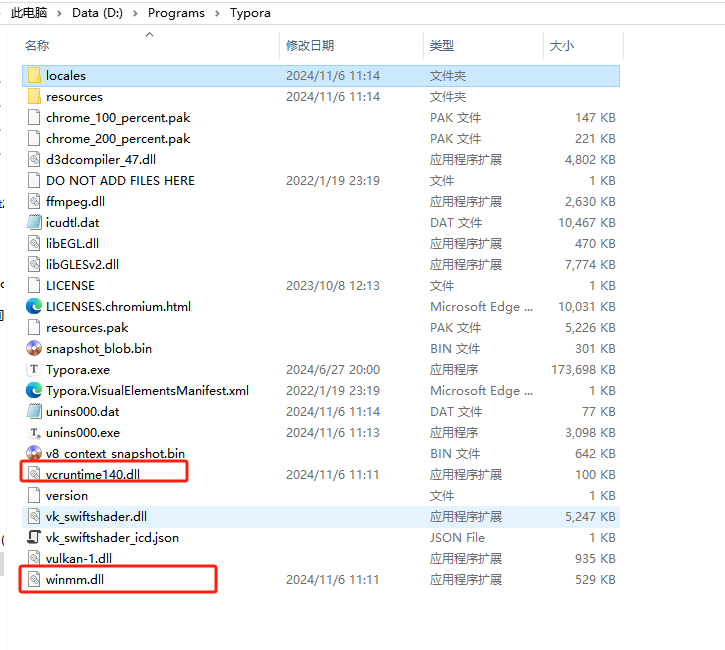Screen dimensions: 725x650
Task: Toggle sort arrow above the 名称 column
Action: [149, 34]
